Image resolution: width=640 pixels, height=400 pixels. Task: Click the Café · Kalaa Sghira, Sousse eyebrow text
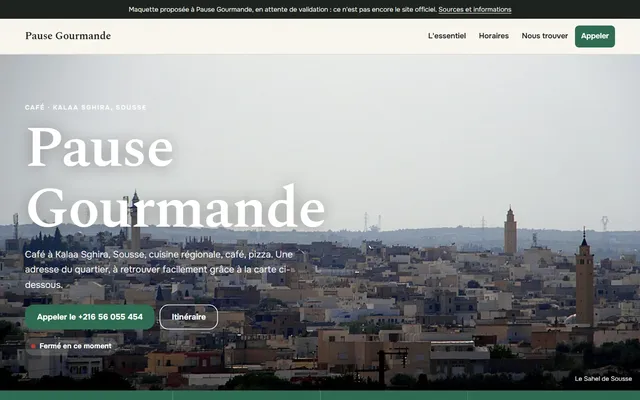(85, 107)
